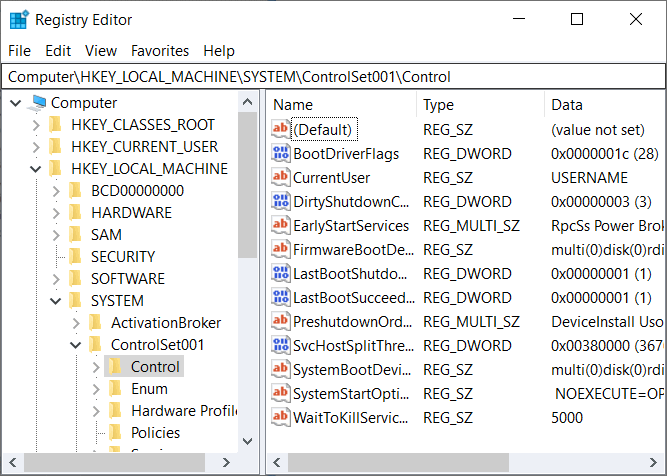Screen dimensions: 667x476
Task: Click tree pane scroll right arrow
Action: 226,462
